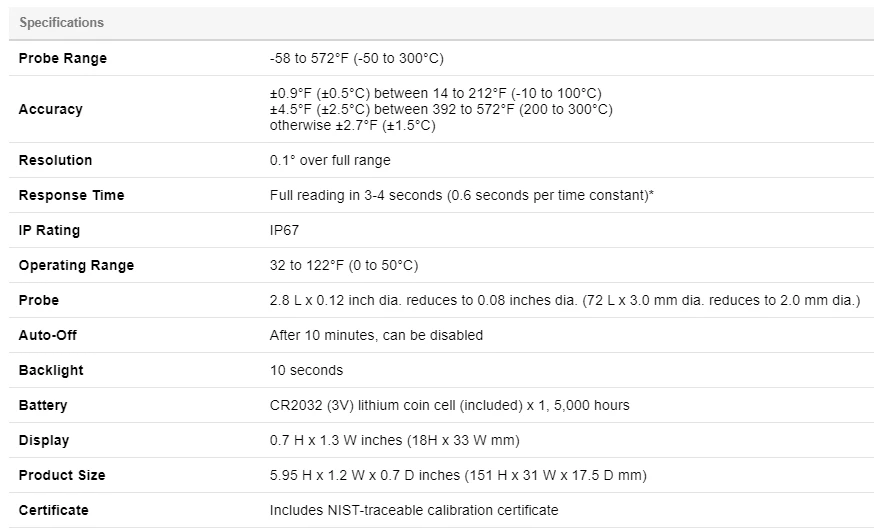Click the Specifications table header
This screenshot has width=874, height=528.
62,23
